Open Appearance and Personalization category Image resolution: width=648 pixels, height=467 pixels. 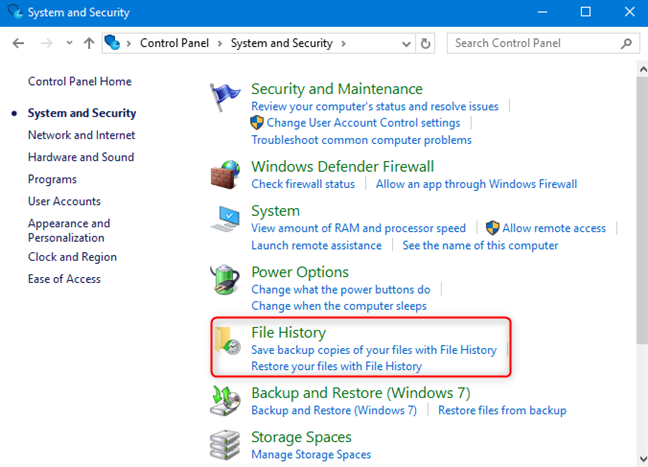click(69, 231)
